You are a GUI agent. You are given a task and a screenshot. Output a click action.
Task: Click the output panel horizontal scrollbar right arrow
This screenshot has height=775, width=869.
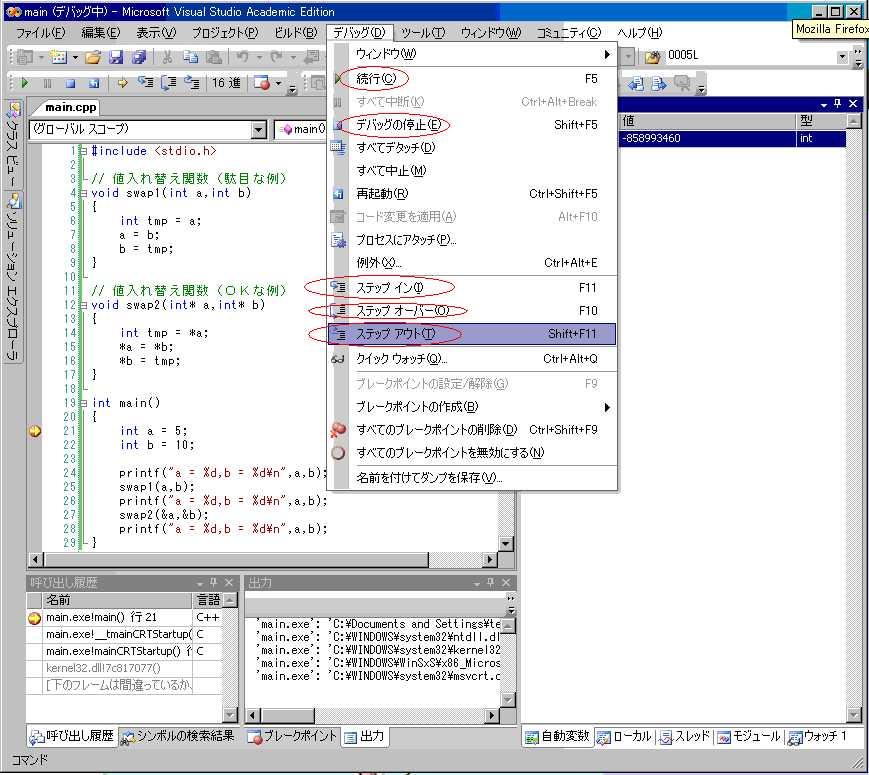pos(491,716)
